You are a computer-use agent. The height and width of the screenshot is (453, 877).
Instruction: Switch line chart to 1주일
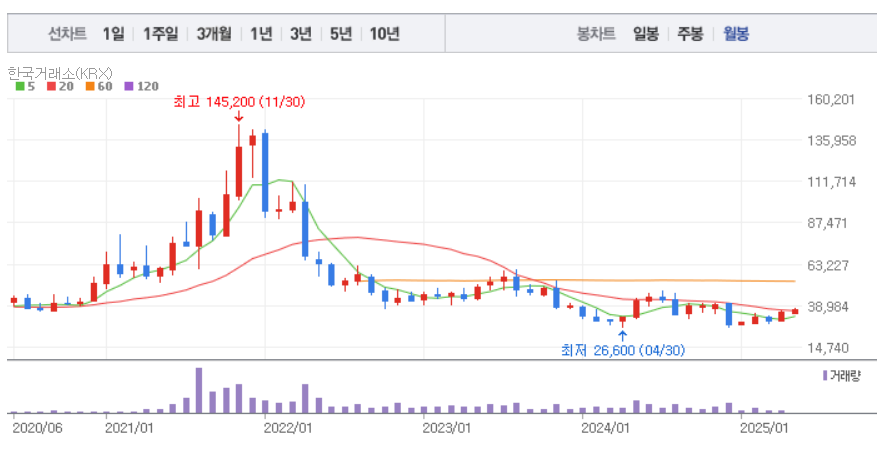pyautogui.click(x=160, y=34)
